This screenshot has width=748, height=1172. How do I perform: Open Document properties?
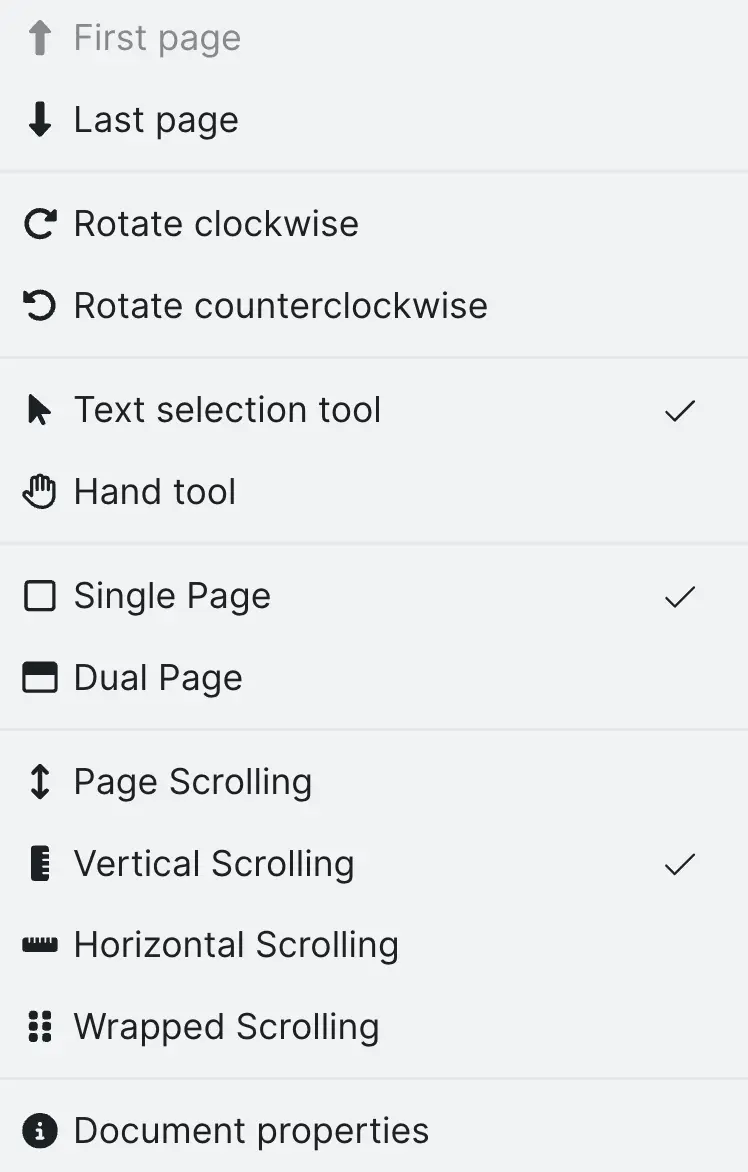[251, 1130]
